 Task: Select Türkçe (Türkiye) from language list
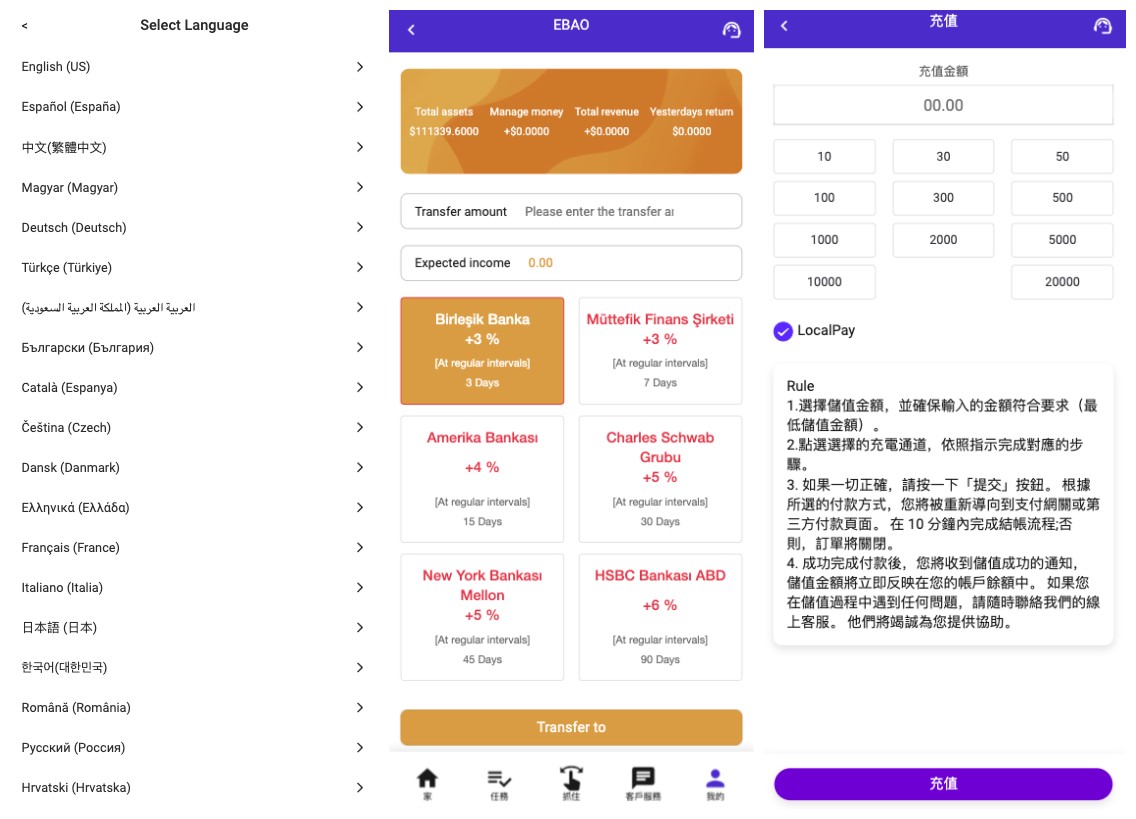pyautogui.click(x=67, y=267)
